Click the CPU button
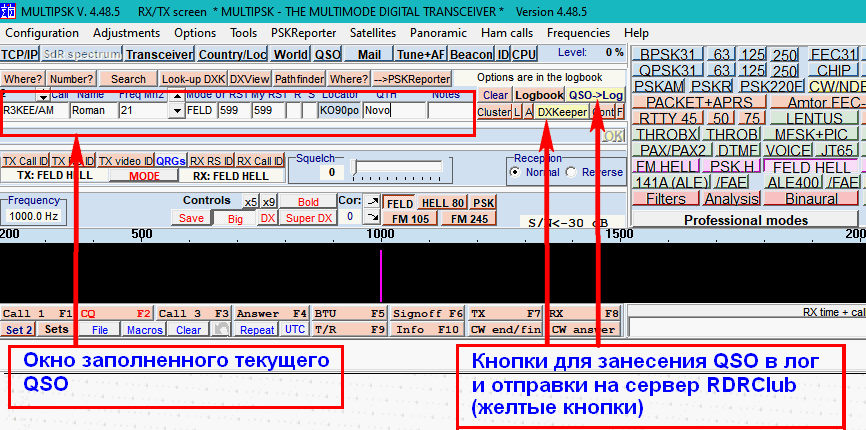 click(524, 54)
